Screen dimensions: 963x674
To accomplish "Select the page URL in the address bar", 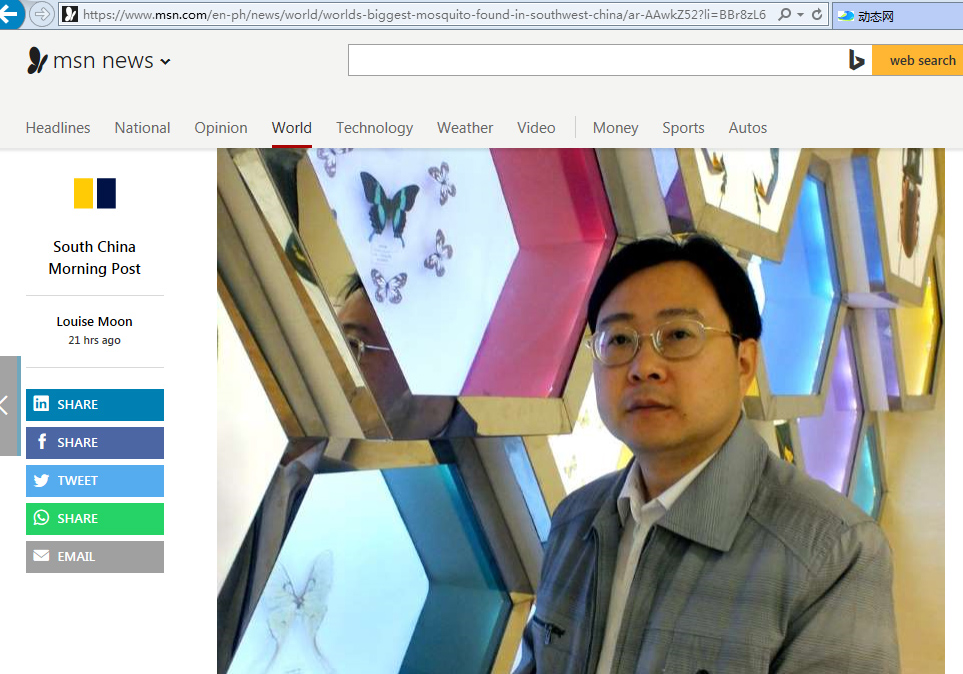I will 424,15.
